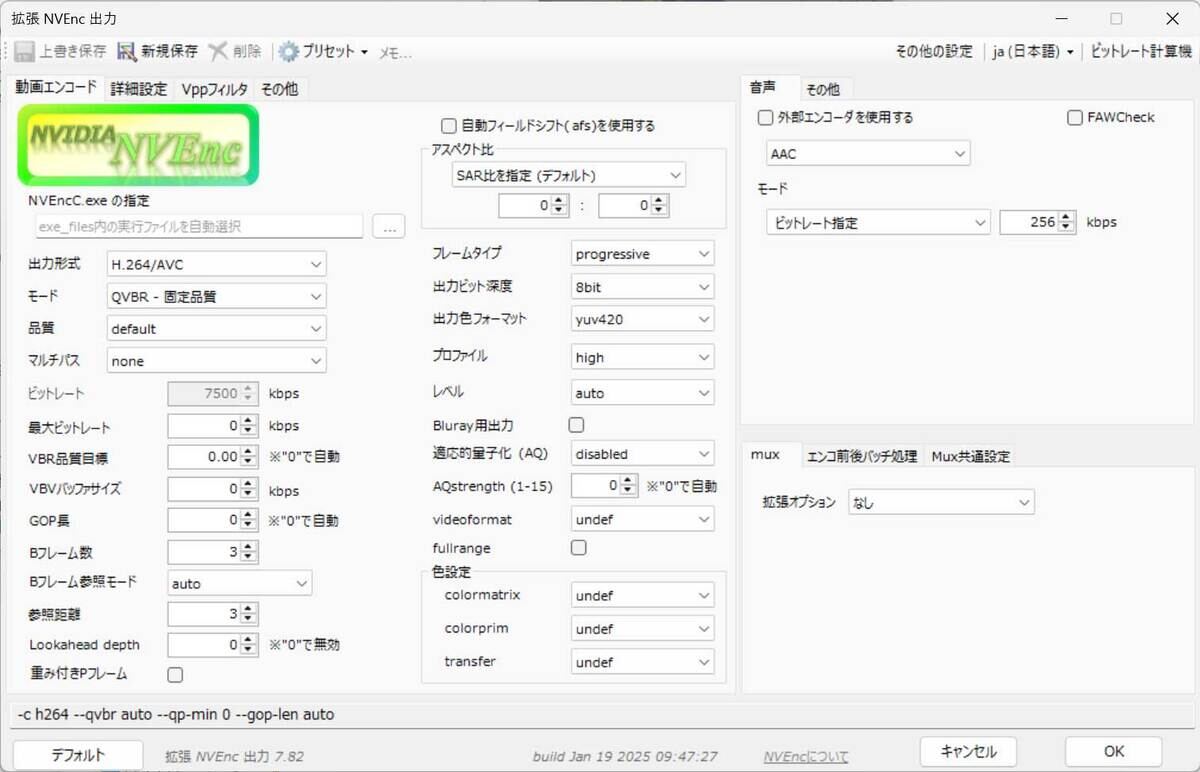
Task: Check 外部エンコーダを使用する
Action: pos(766,117)
